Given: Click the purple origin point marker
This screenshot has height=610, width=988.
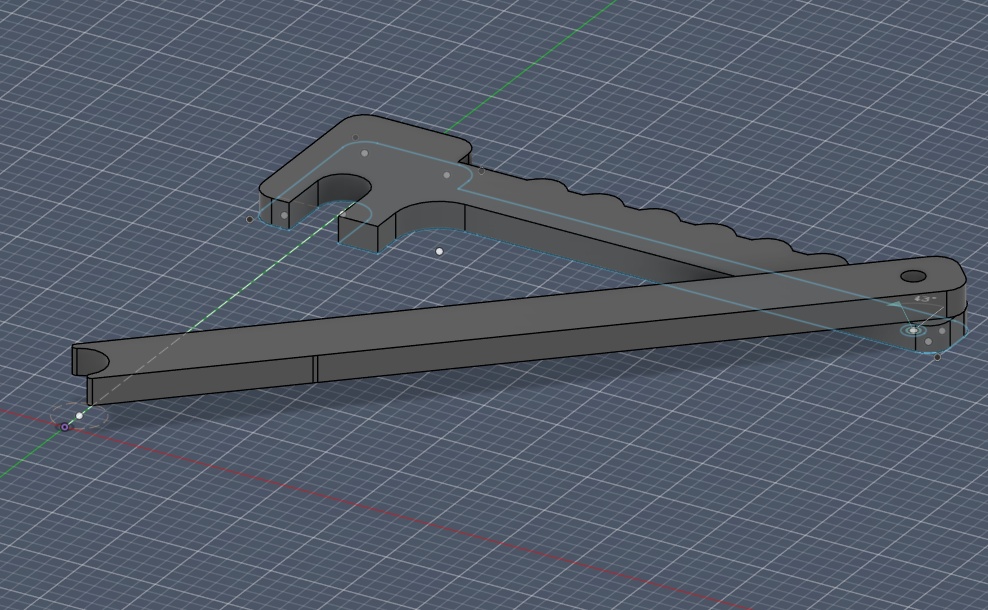Looking at the screenshot, I should pyautogui.click(x=64, y=427).
